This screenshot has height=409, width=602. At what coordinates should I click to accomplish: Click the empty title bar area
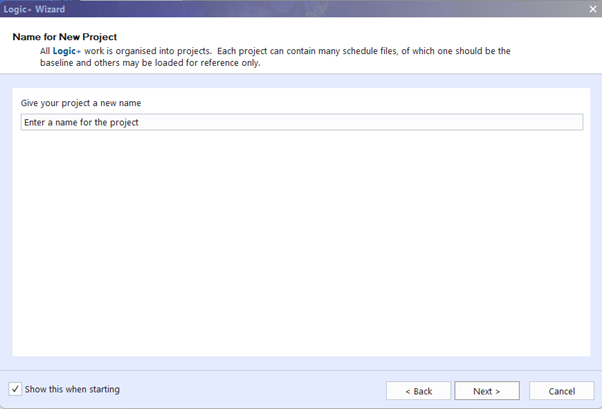300,9
